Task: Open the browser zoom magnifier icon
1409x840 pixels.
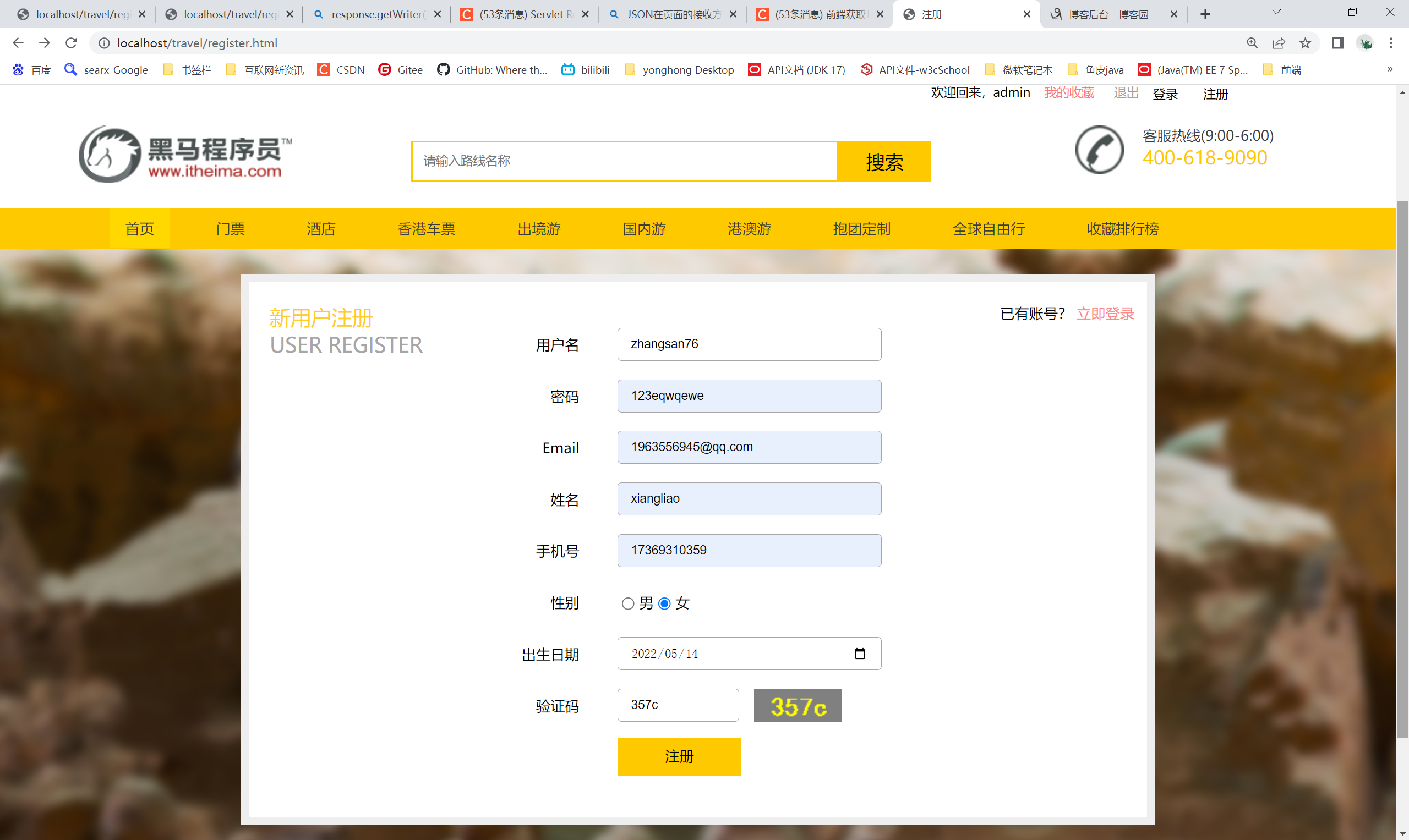Action: [1252, 43]
